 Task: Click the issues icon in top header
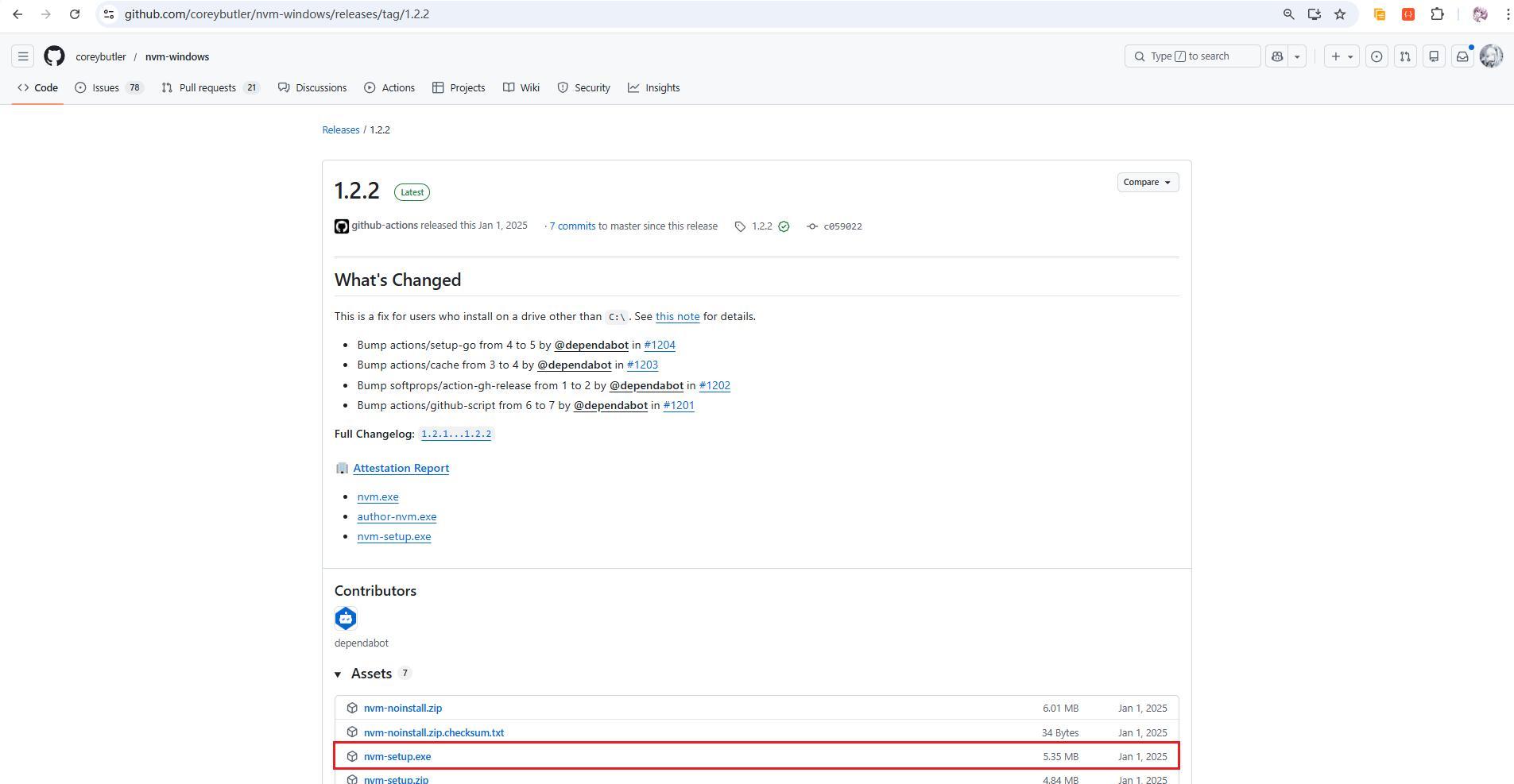(x=1377, y=56)
